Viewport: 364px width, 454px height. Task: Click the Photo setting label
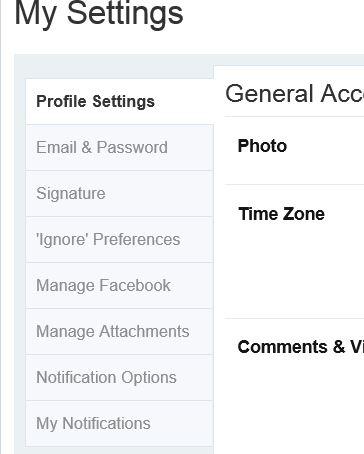262,146
